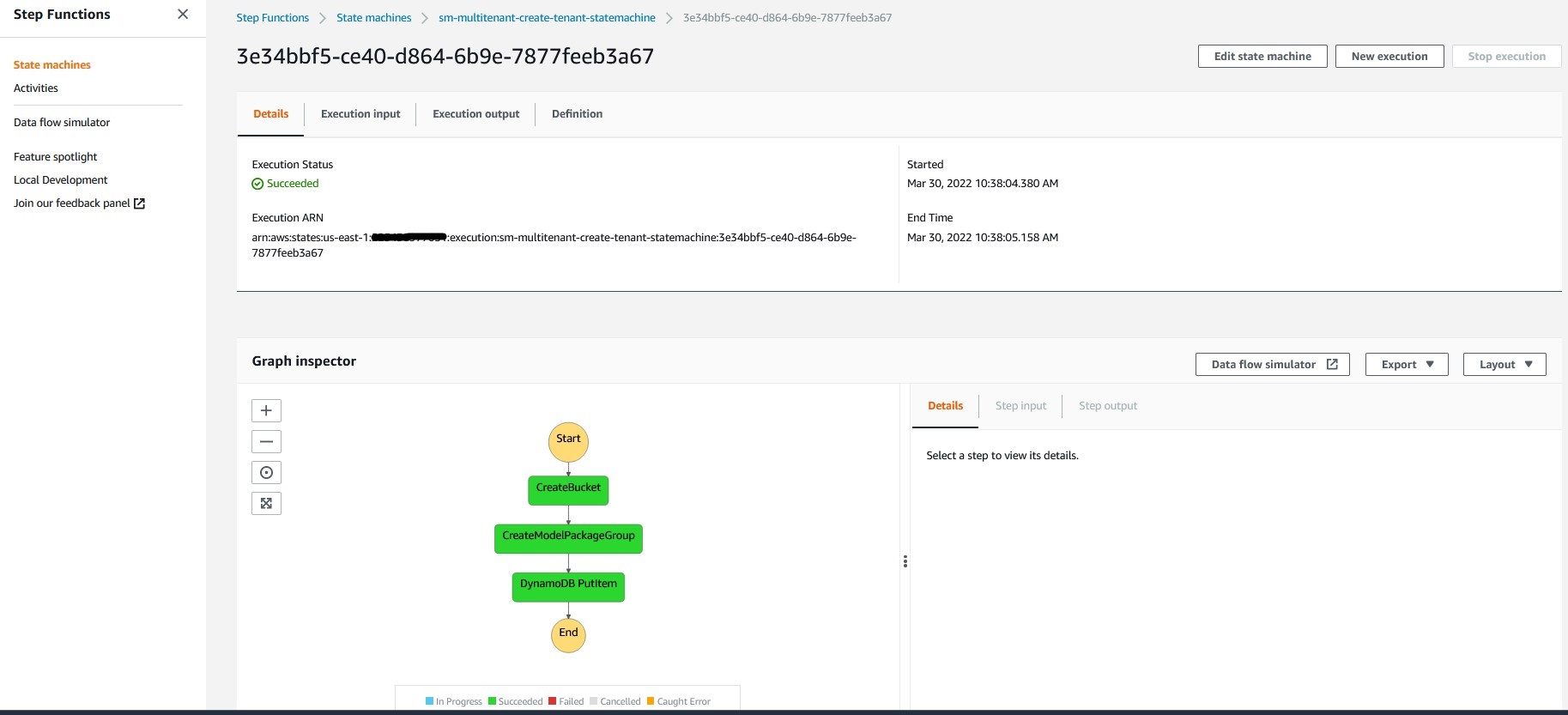This screenshot has height=715, width=1568.
Task: Zoom out of the graph
Action: 266,441
